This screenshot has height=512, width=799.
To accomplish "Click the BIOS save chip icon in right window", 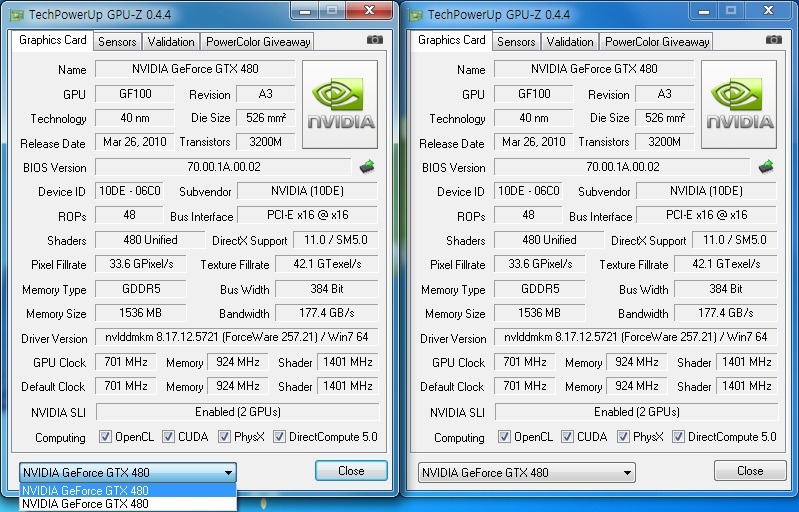I will click(766, 167).
